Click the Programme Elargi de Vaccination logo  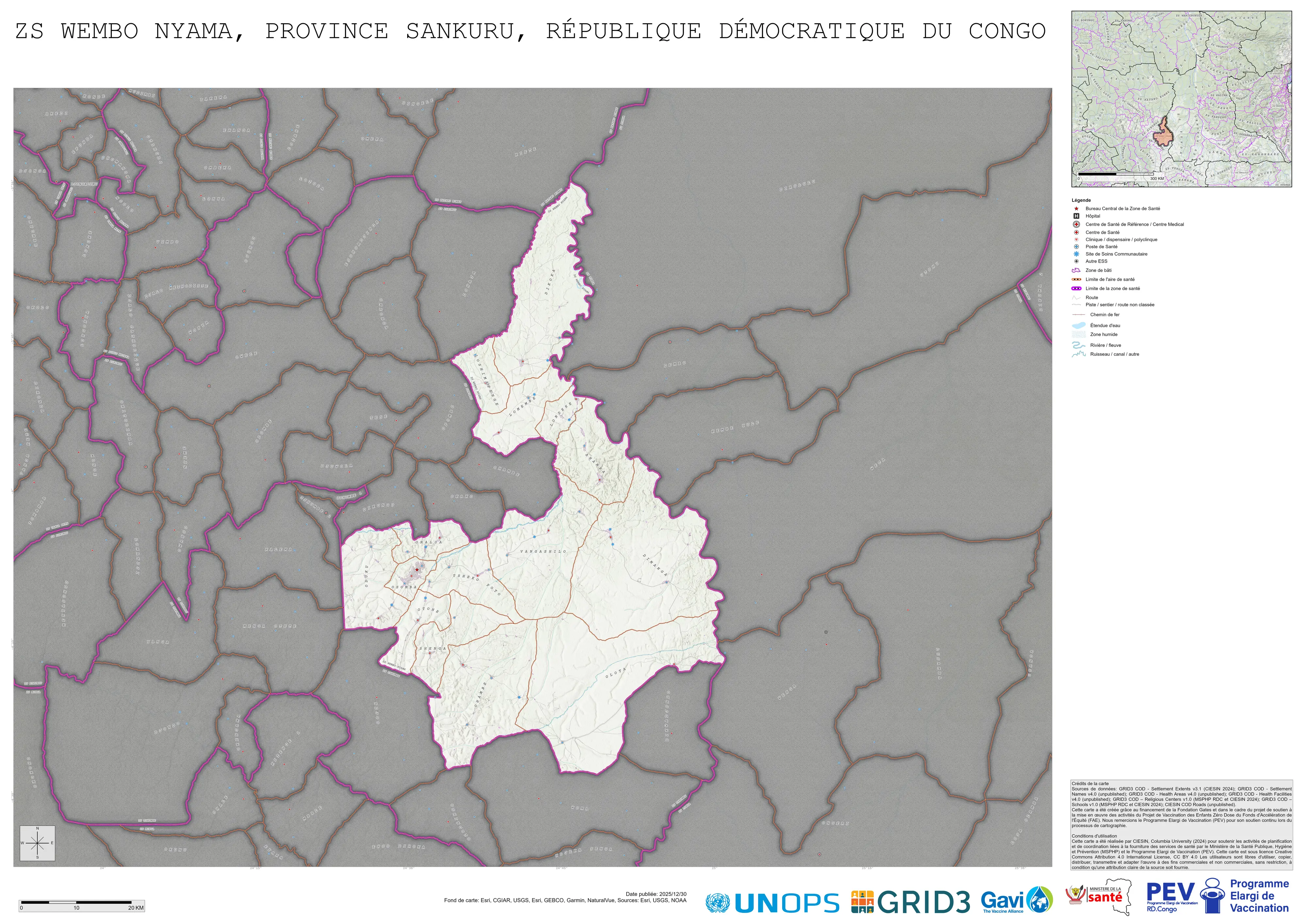(1245, 896)
